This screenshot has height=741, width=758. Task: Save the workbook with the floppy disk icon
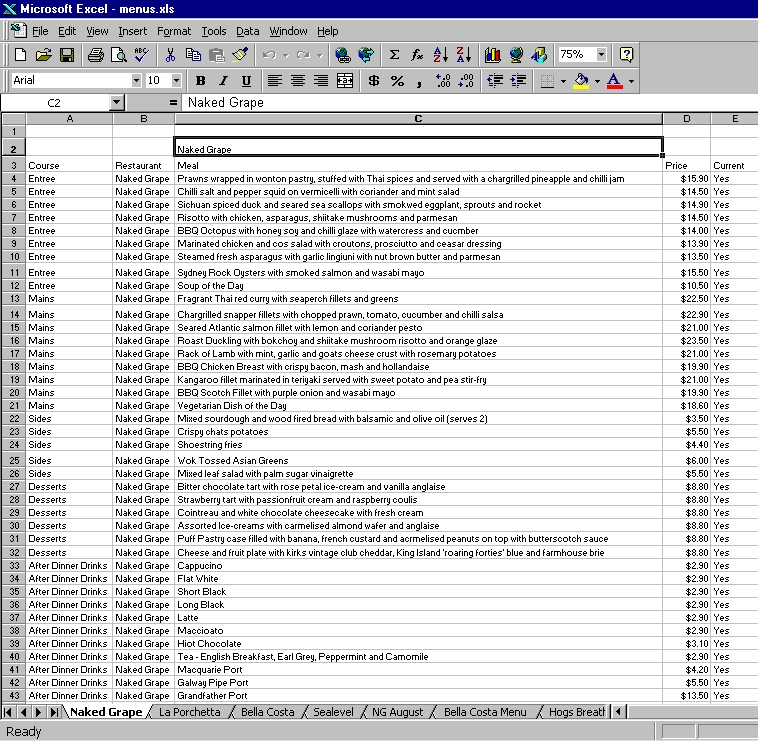[67, 55]
